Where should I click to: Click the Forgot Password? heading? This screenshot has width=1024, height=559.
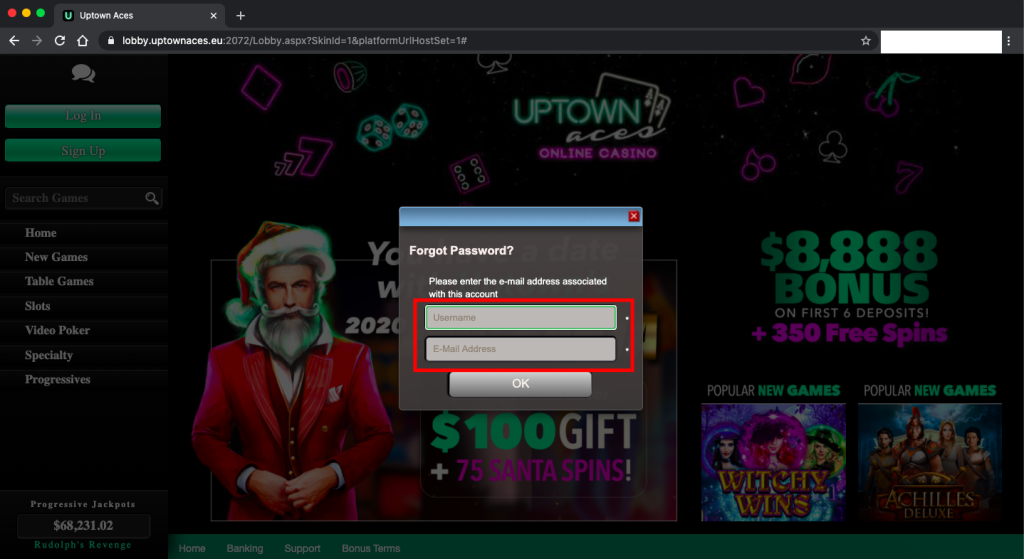(x=461, y=250)
